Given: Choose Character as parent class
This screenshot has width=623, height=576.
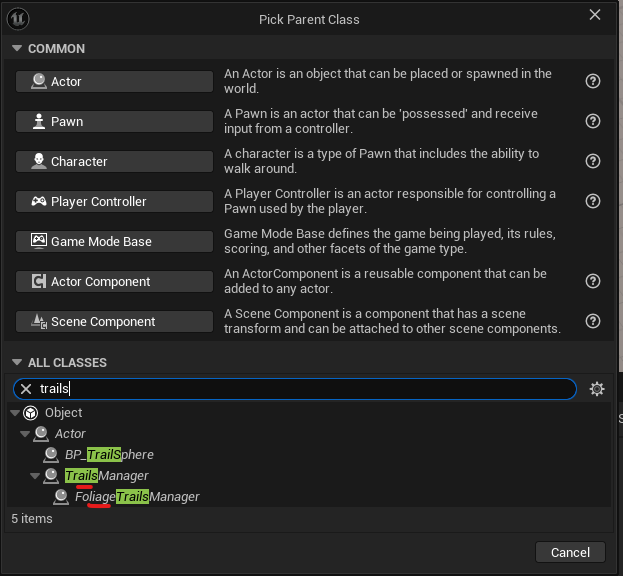Looking at the screenshot, I should click(114, 161).
